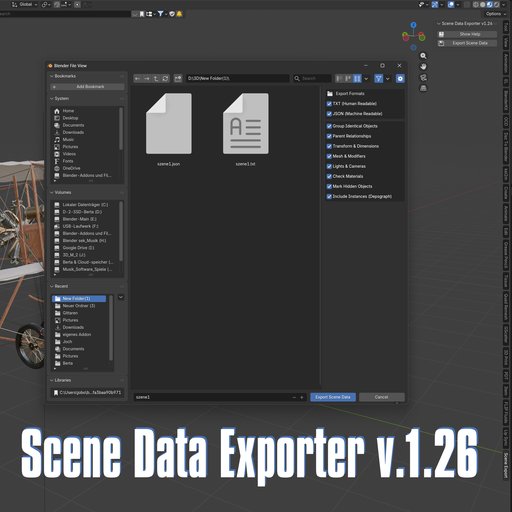
Task: Click Export Scene Data in sidebar panel
Action: [x=467, y=43]
